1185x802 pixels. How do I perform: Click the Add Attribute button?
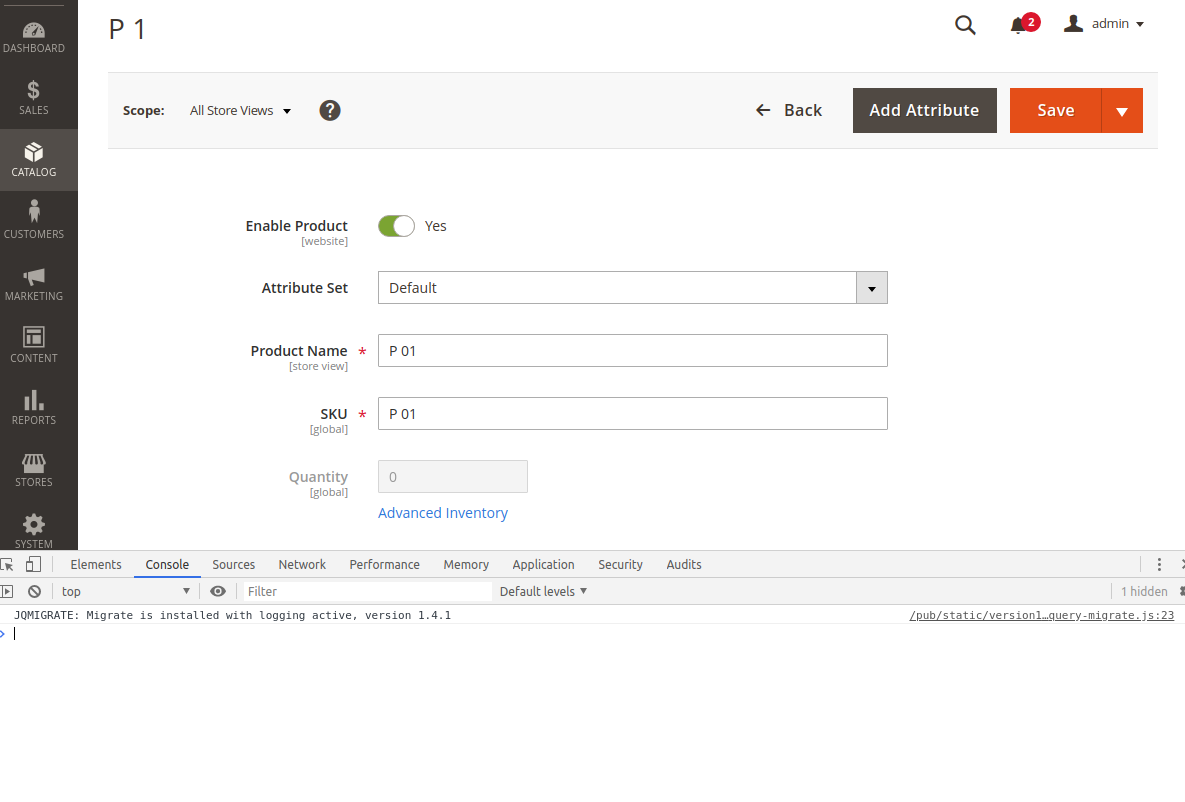[924, 110]
